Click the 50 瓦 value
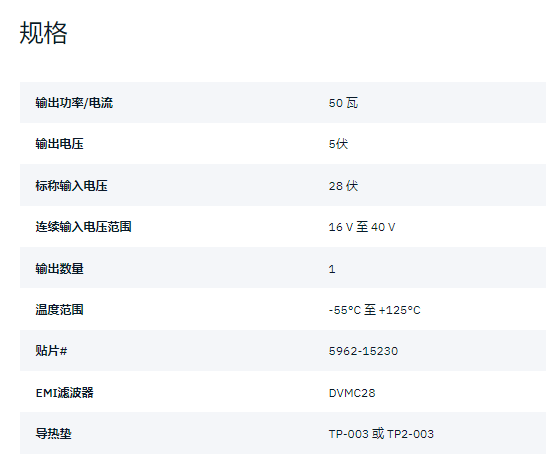This screenshot has height=463, width=546. (x=343, y=103)
